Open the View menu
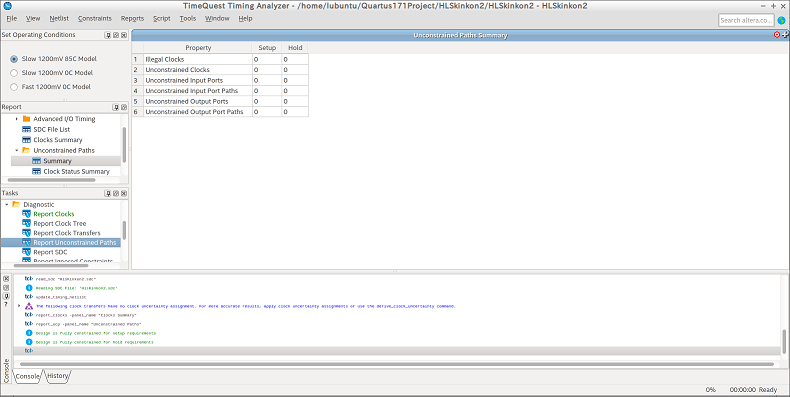This screenshot has height=397, width=790. (x=33, y=19)
